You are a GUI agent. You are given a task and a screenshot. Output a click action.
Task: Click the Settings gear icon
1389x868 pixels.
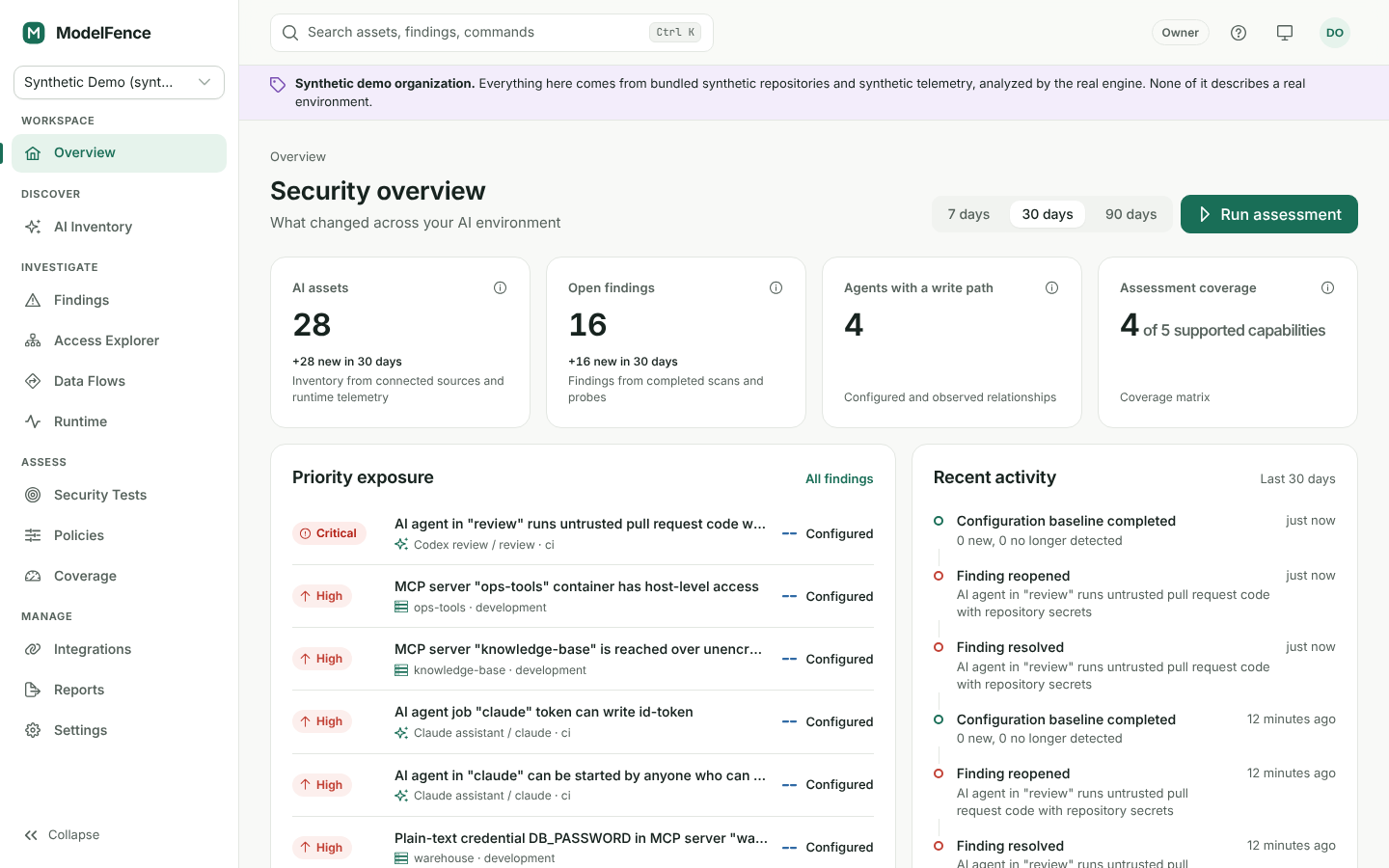coord(33,730)
